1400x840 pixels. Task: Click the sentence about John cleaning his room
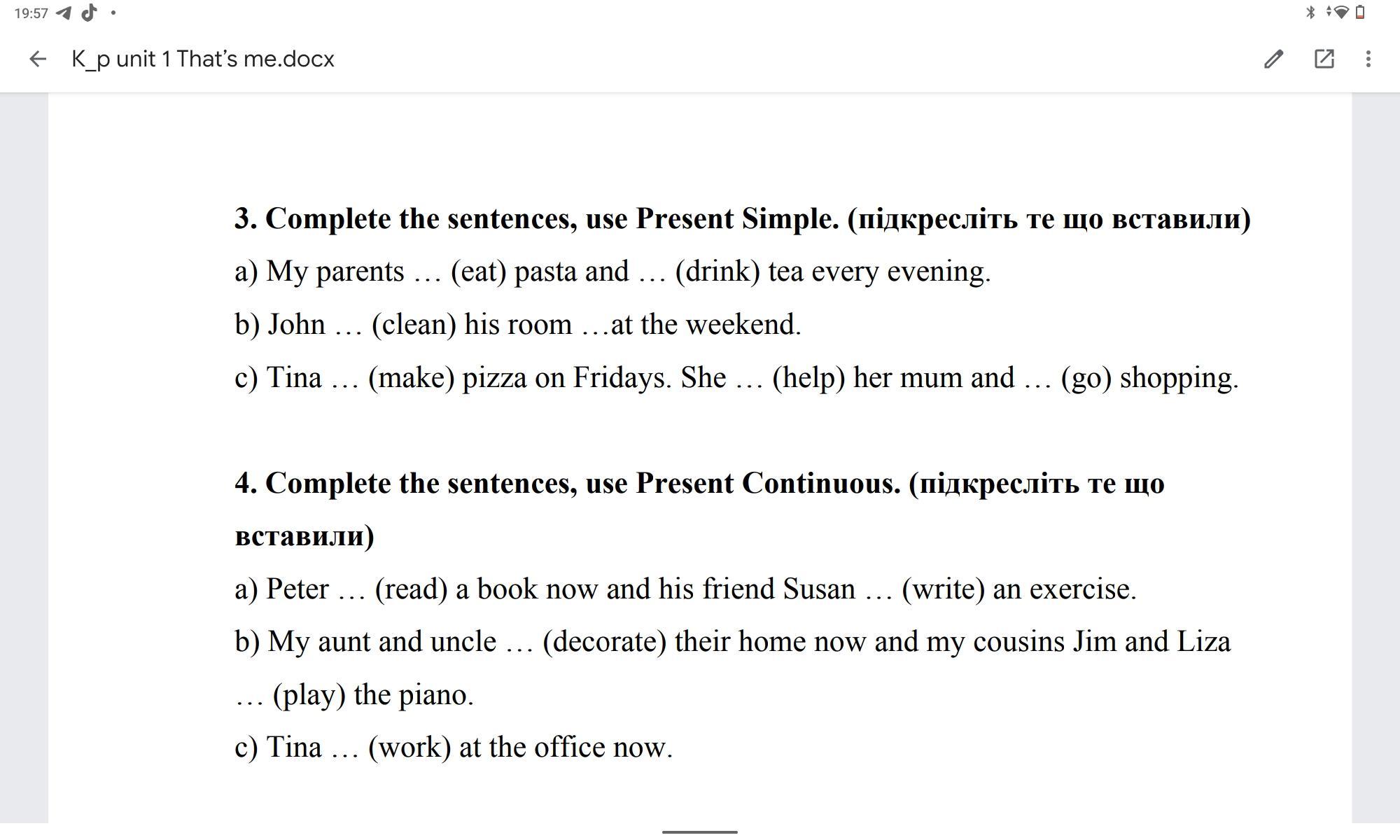[x=518, y=325]
